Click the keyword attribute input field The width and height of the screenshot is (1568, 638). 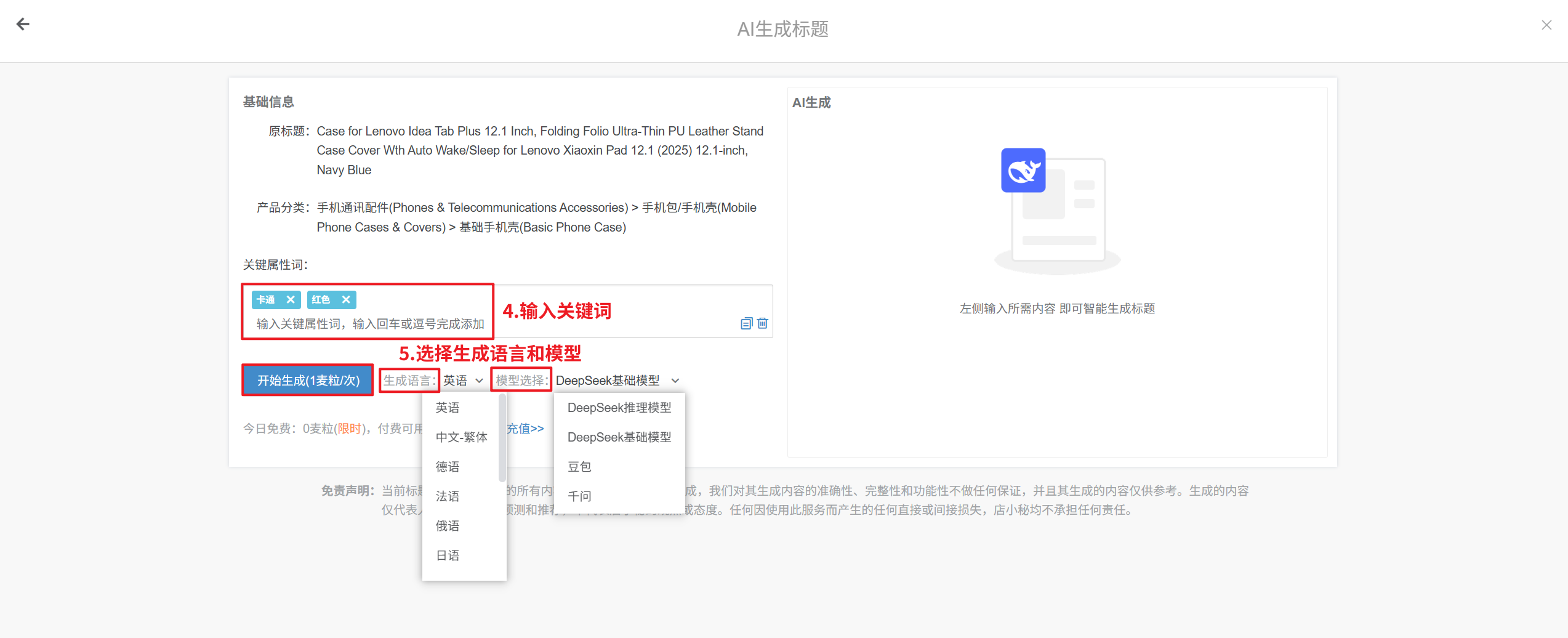(369, 324)
